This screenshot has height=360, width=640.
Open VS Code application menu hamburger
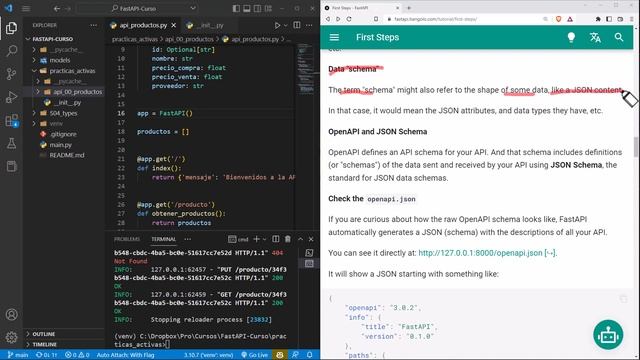click(x=26, y=9)
